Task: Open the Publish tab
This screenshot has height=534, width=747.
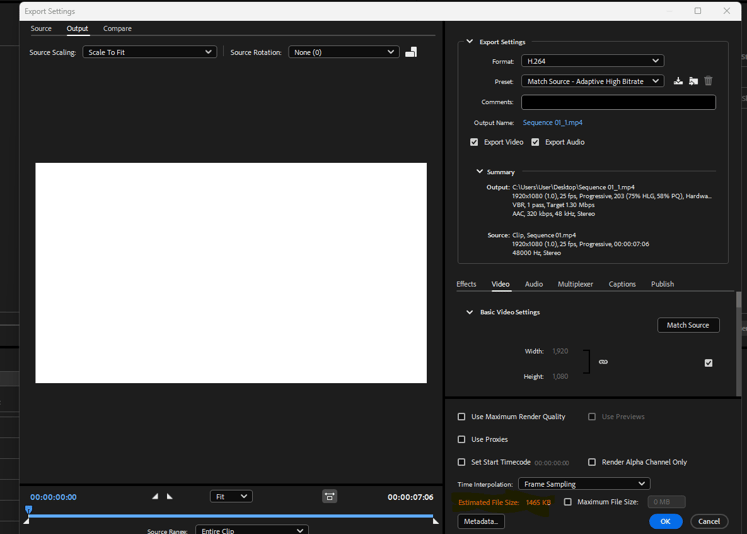Action: point(662,284)
